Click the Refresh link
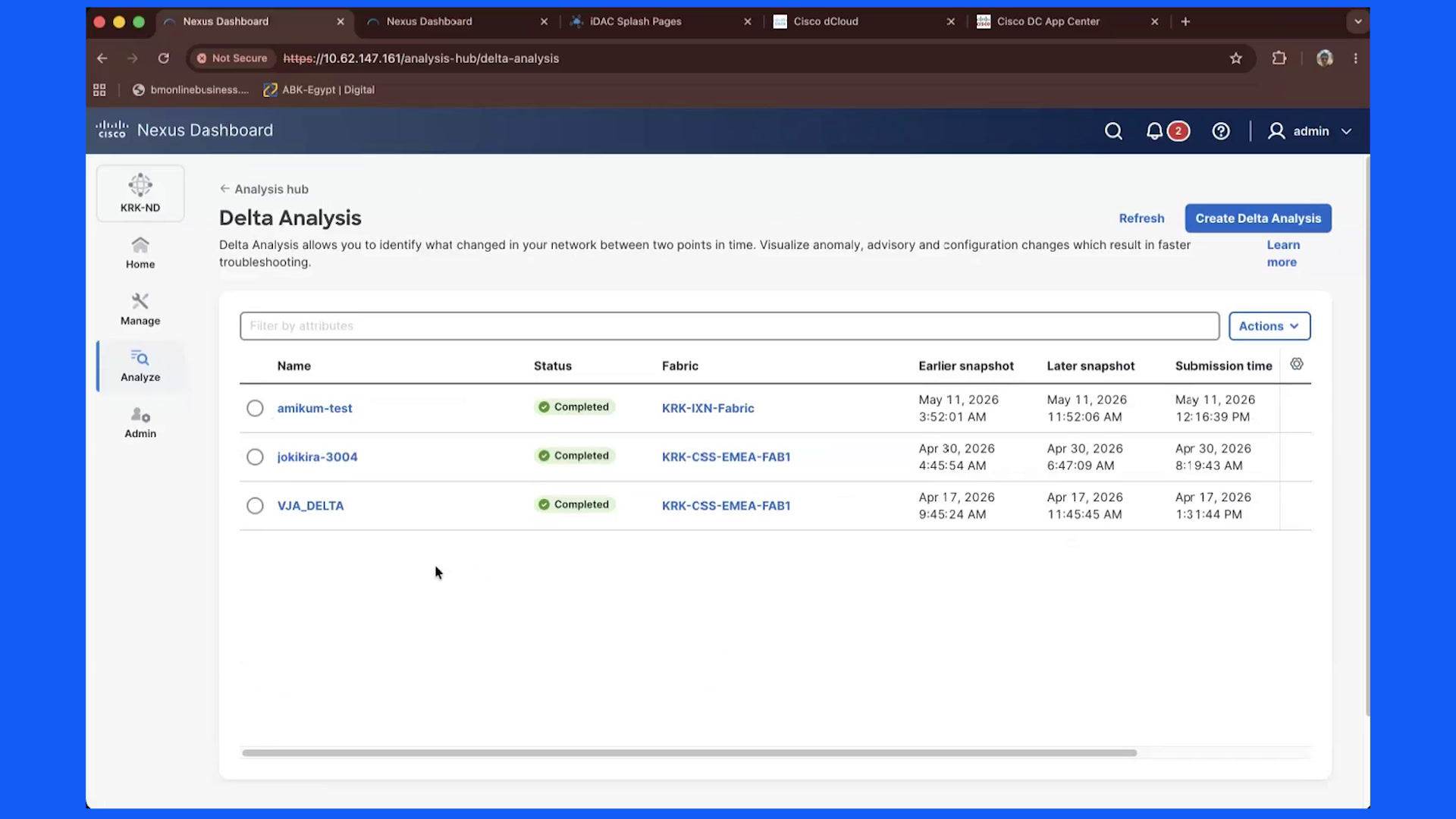1456x819 pixels. 1141,218
